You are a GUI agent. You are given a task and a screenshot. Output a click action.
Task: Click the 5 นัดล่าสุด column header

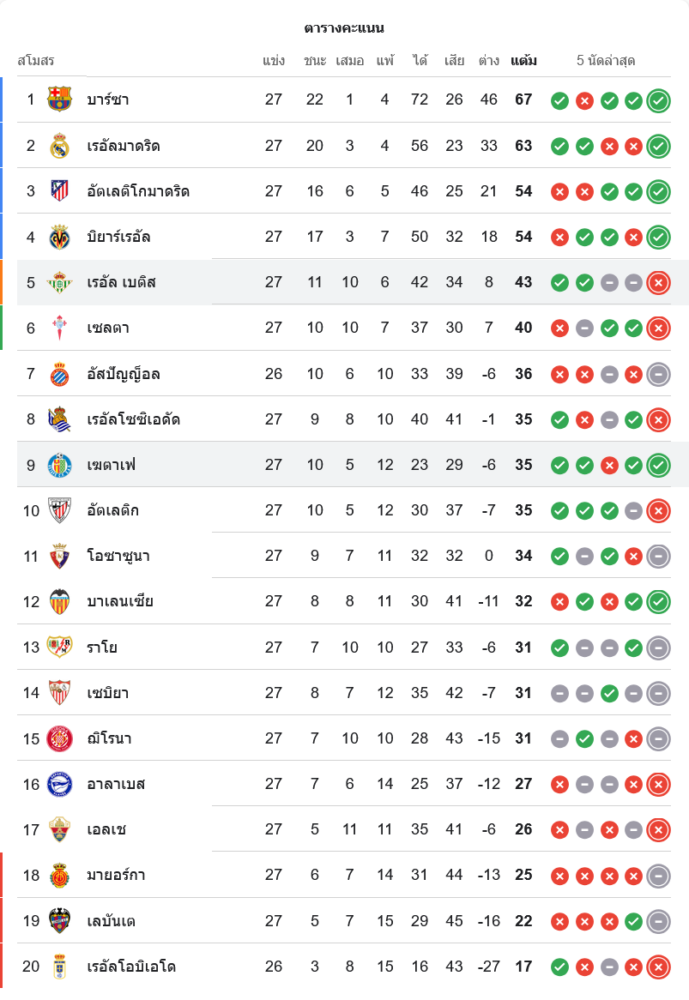(606, 61)
